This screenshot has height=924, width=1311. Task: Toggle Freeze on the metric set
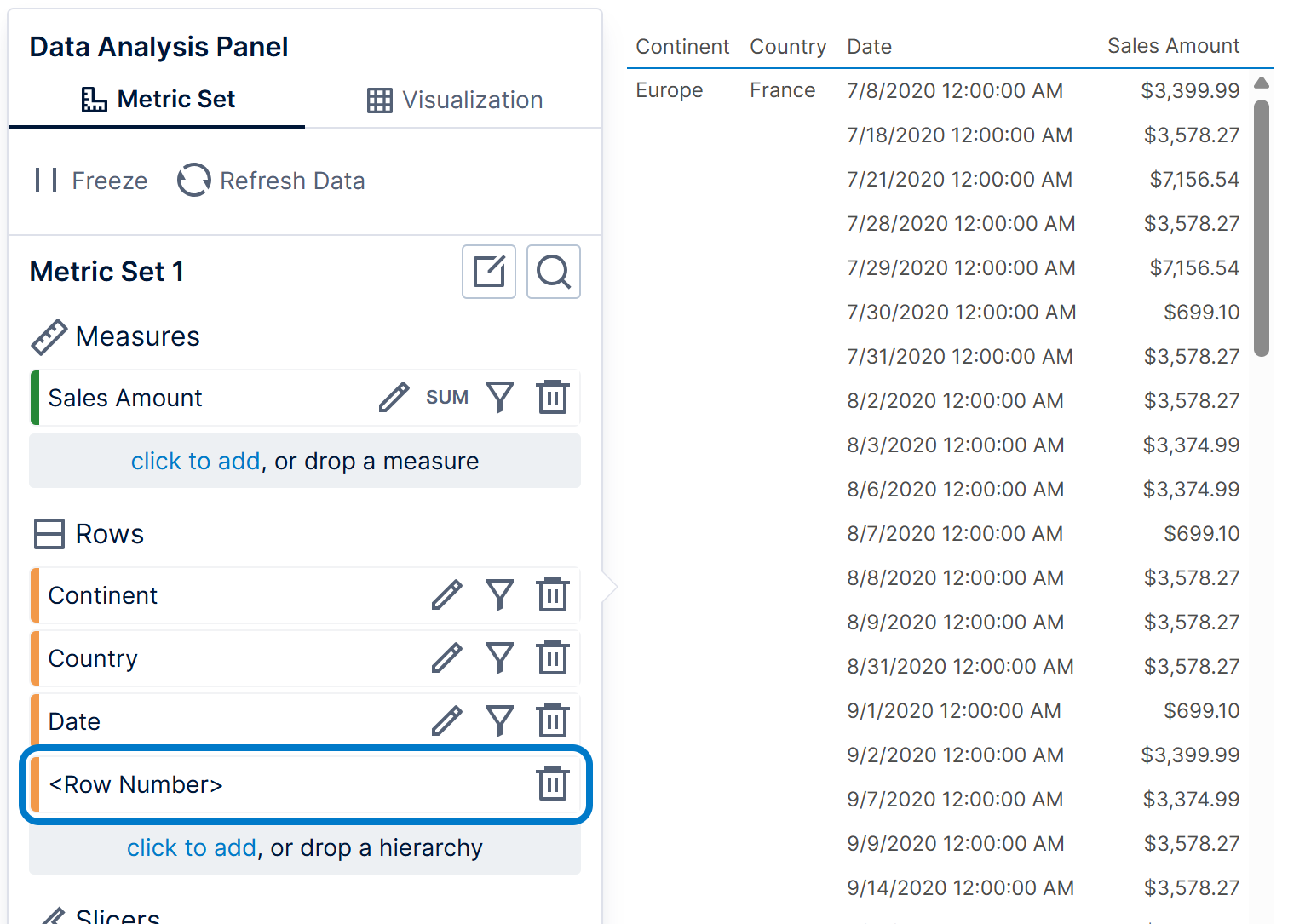[x=91, y=181]
